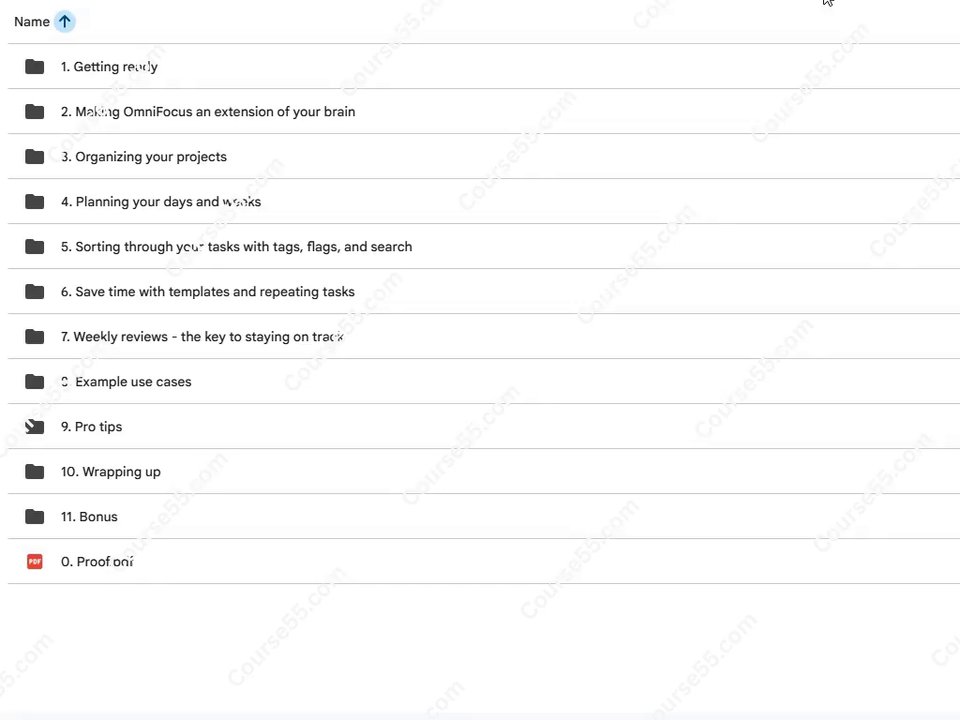Screen dimensions: 960x720
Task: Click folder icon next to Sorting through your tasks
Action: click(34, 246)
